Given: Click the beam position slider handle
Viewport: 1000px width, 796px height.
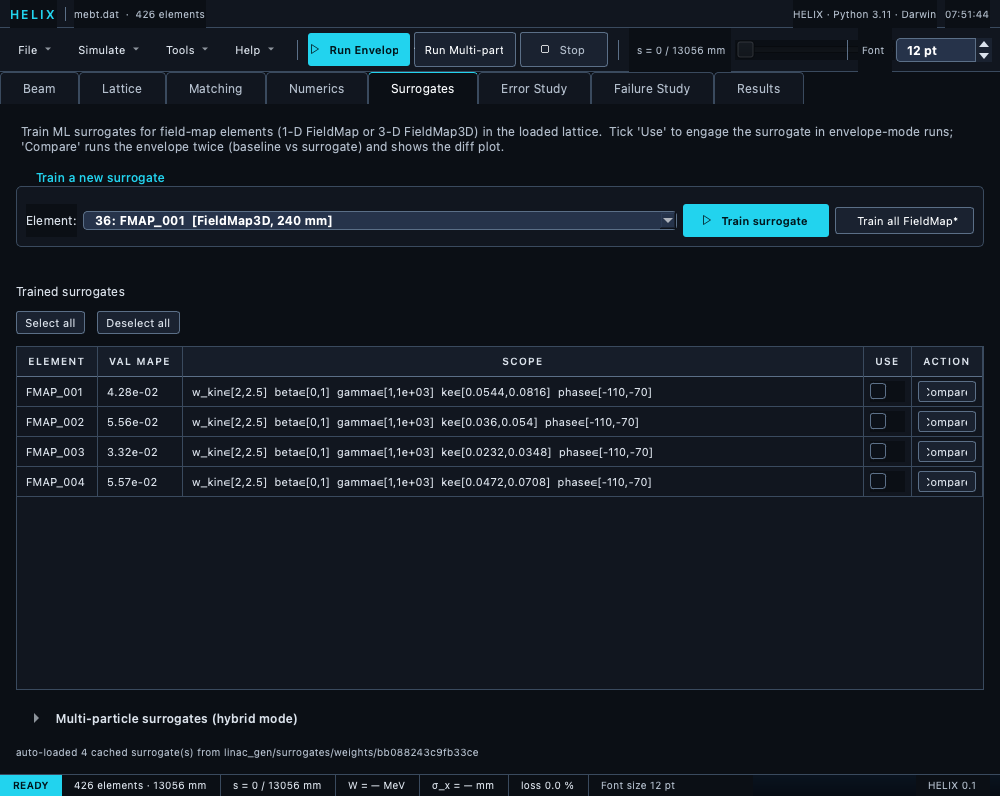Looking at the screenshot, I should pyautogui.click(x=745, y=50).
